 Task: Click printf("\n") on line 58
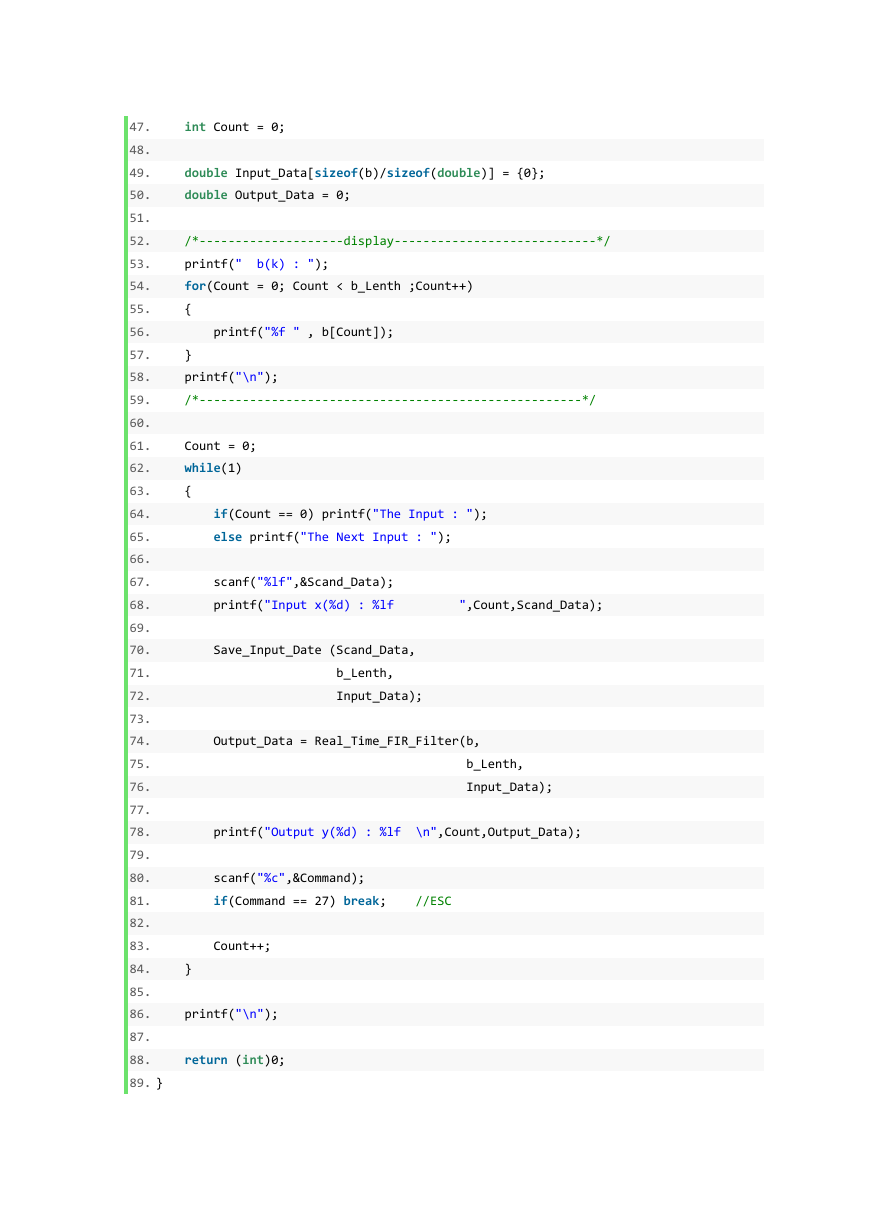click(231, 378)
